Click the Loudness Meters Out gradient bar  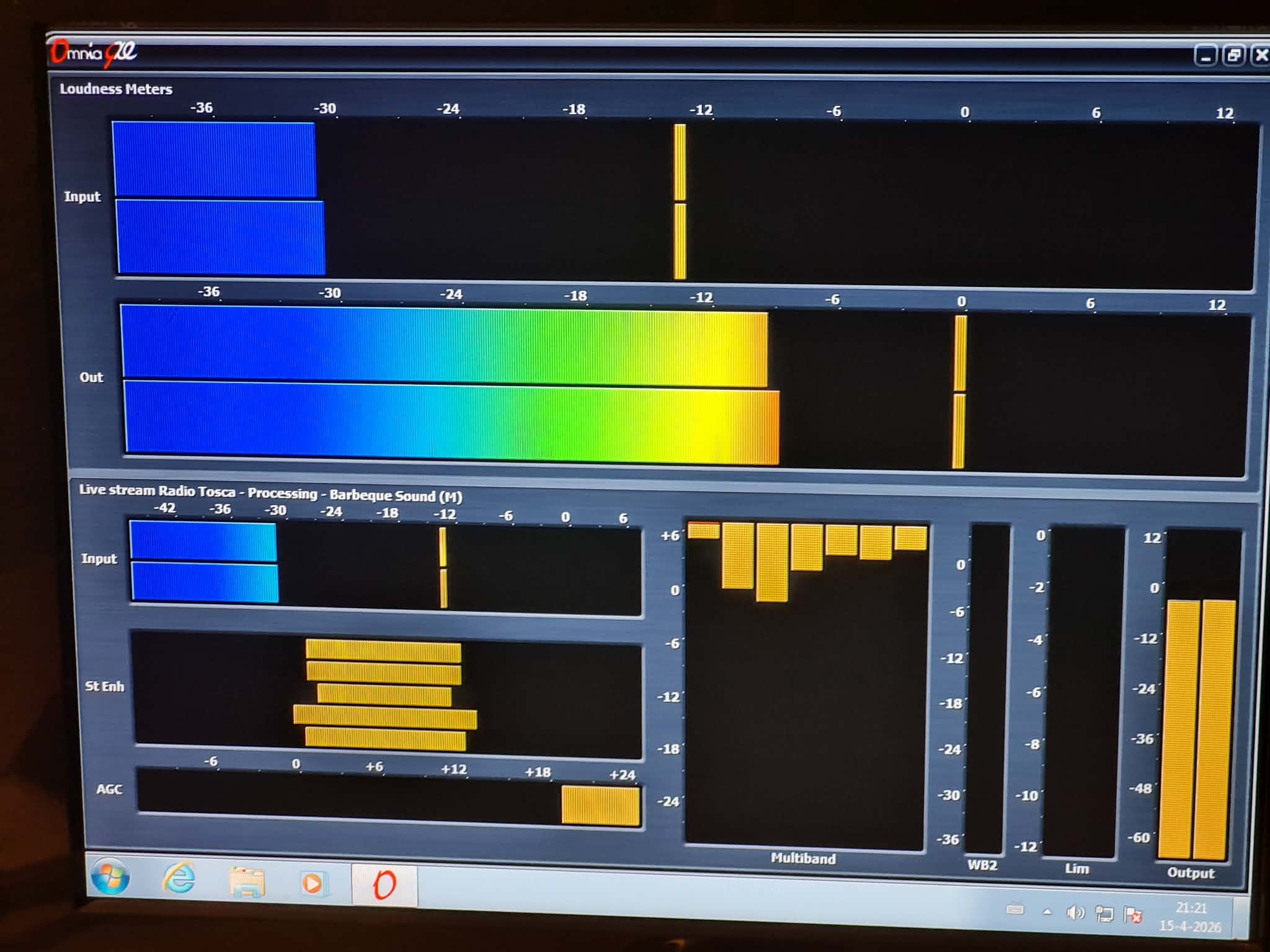point(446,384)
